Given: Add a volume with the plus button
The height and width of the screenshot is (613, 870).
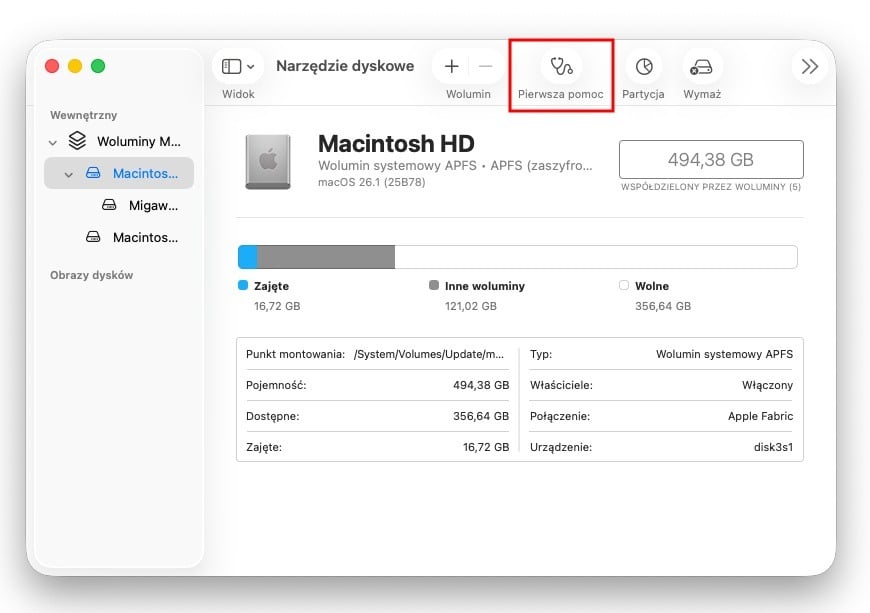Looking at the screenshot, I should [x=452, y=67].
